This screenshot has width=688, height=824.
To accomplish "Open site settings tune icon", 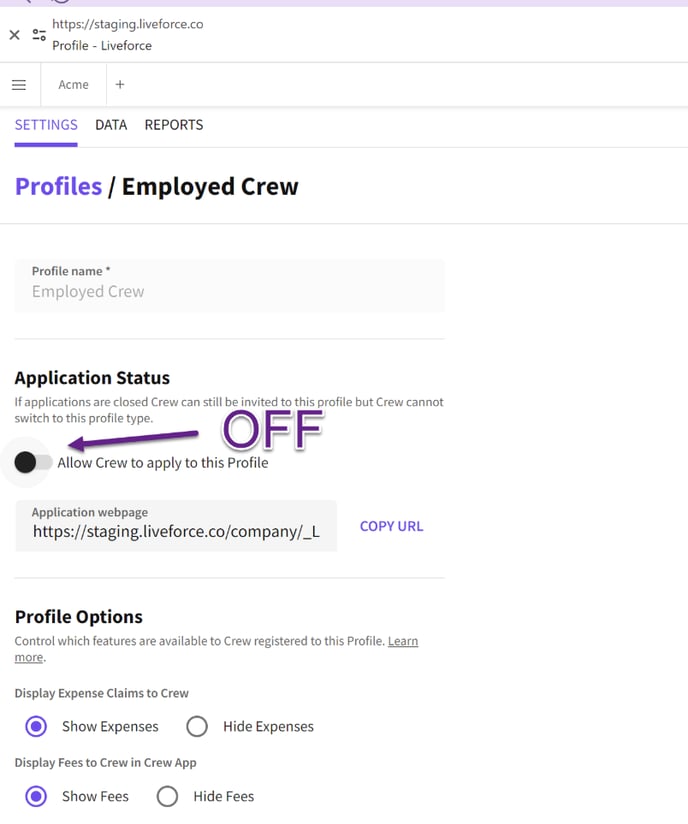I will [x=39, y=35].
